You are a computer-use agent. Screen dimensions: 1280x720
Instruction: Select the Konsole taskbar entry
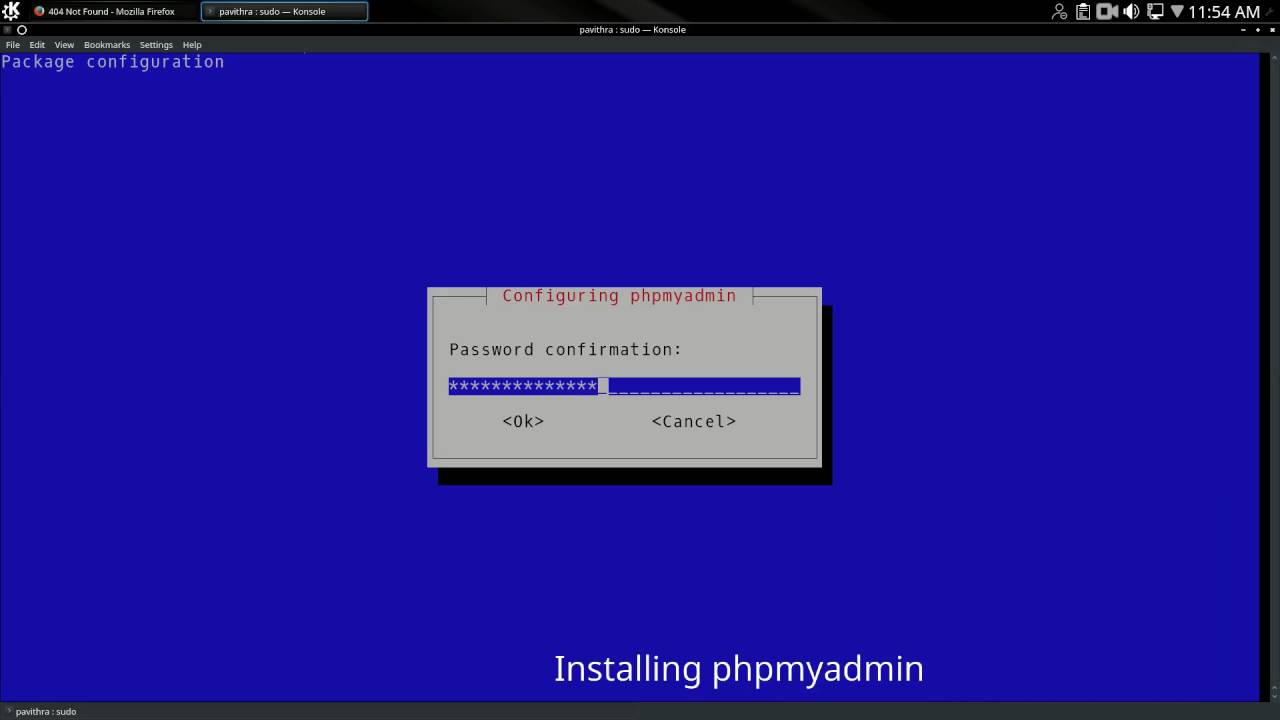(x=284, y=11)
